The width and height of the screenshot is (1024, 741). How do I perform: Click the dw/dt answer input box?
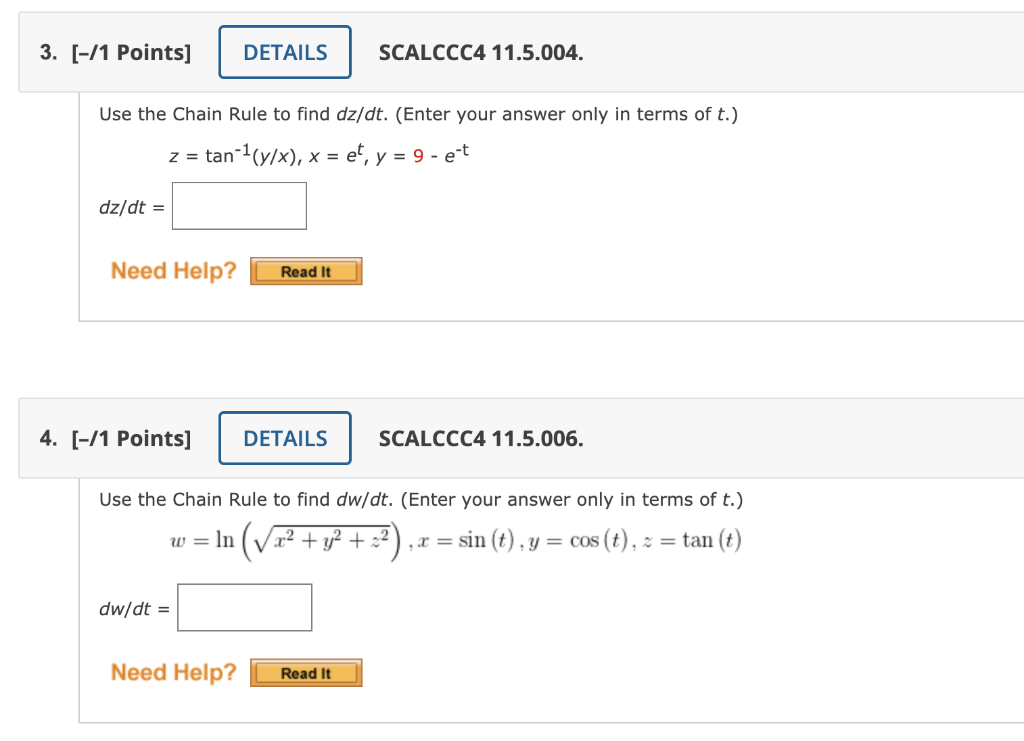(x=243, y=606)
